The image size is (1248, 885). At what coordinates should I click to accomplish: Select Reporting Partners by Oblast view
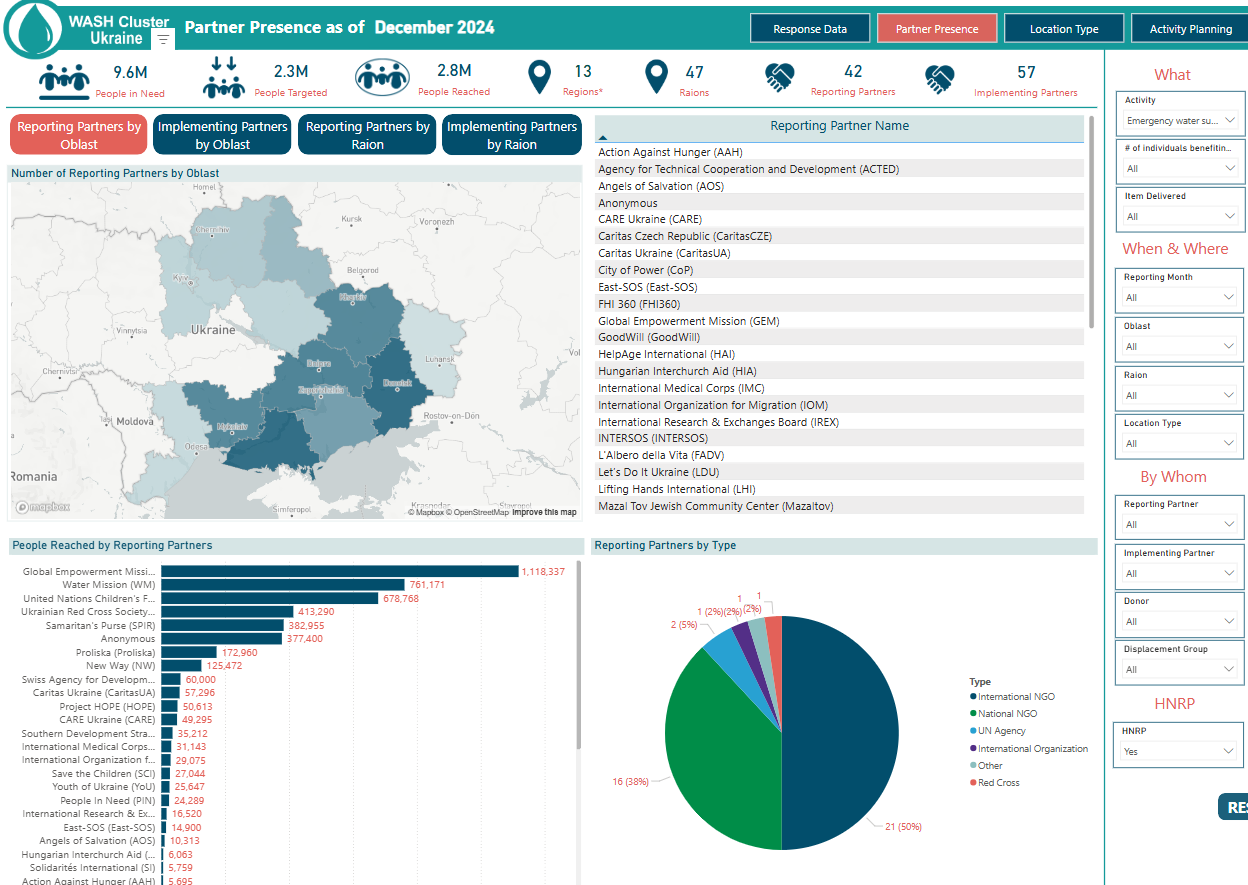point(79,135)
